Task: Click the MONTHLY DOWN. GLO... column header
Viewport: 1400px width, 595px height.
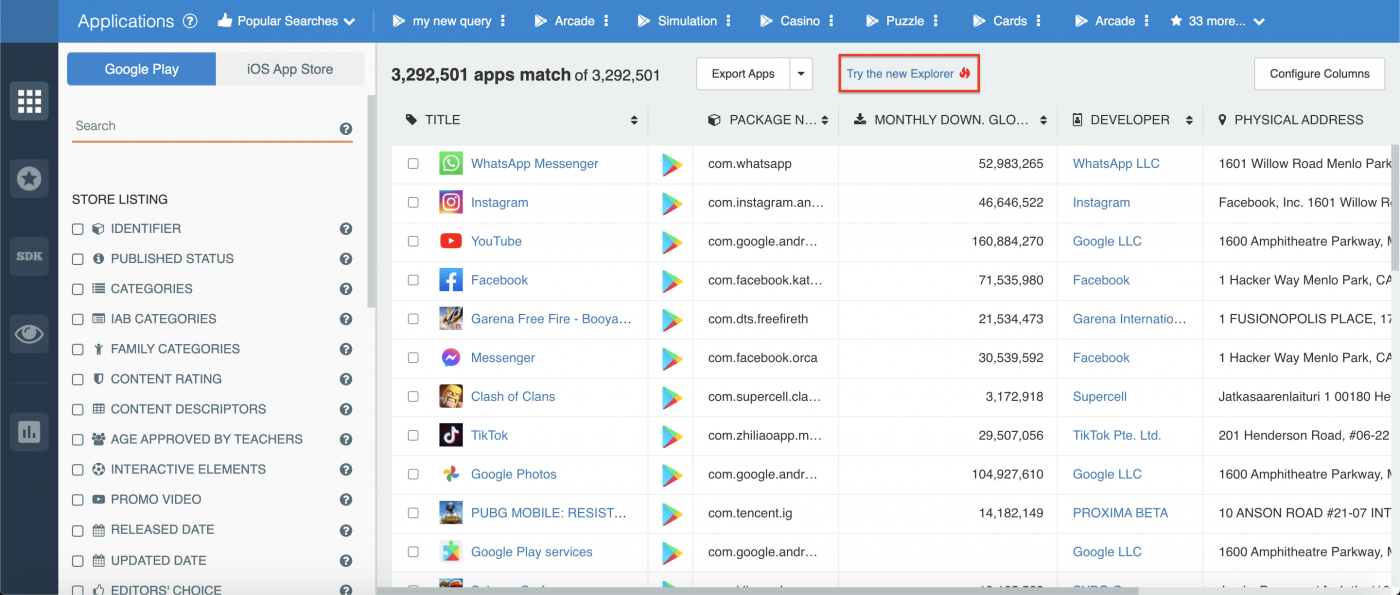Action: click(947, 120)
